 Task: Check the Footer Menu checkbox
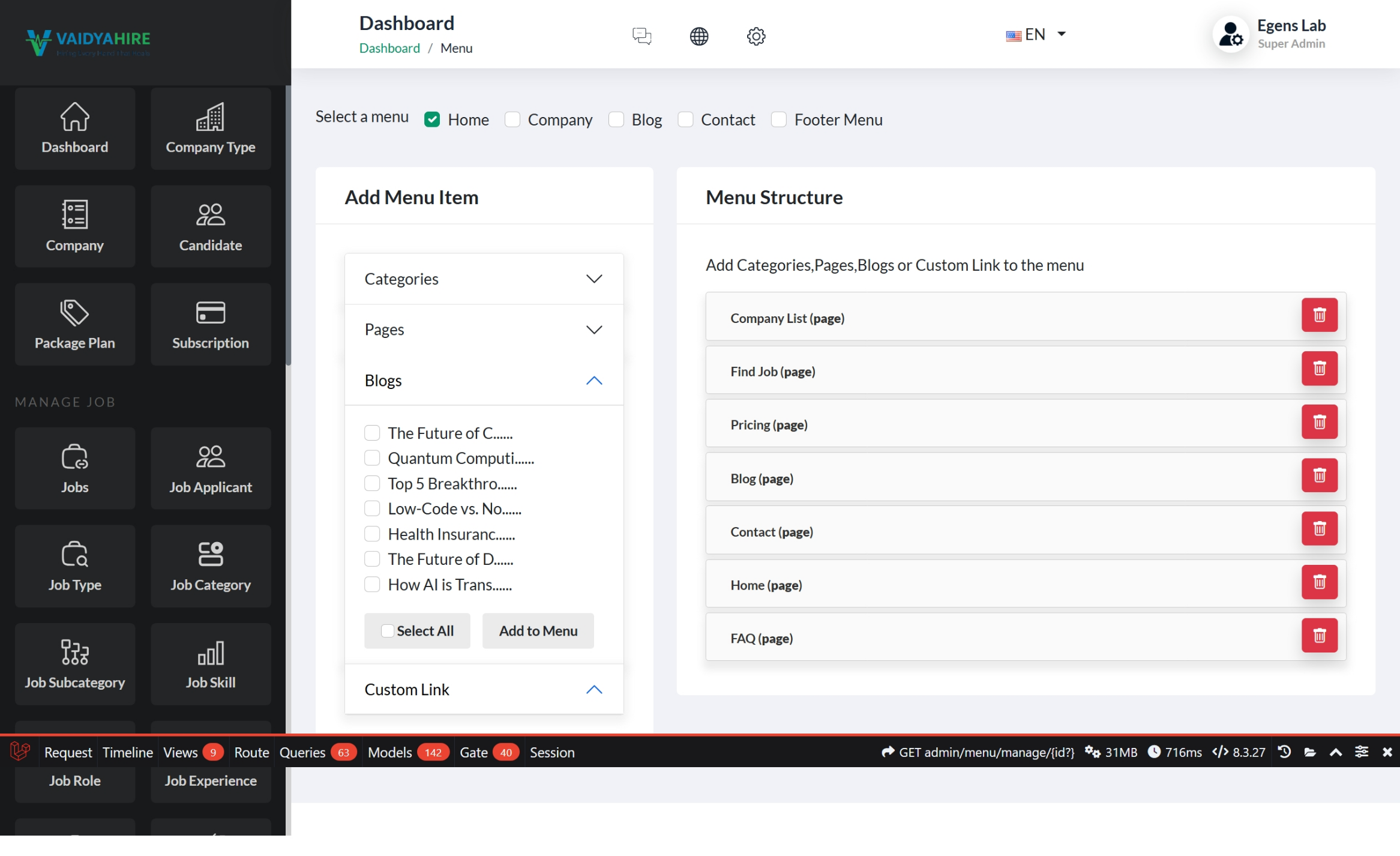[x=779, y=119]
